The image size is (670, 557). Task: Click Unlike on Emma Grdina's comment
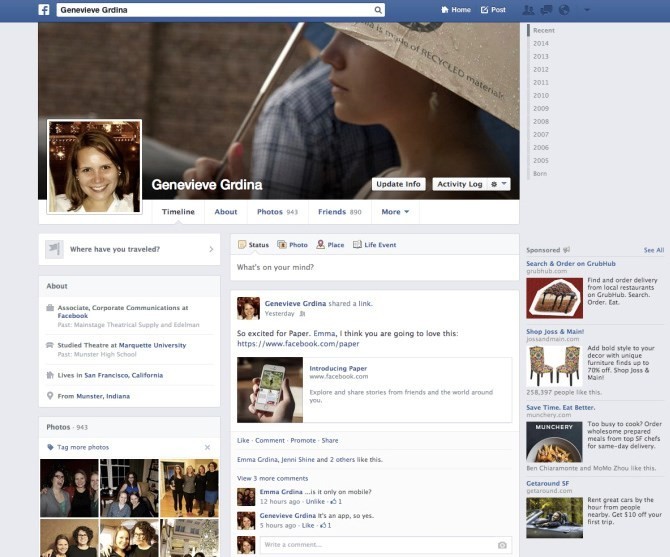coord(315,501)
